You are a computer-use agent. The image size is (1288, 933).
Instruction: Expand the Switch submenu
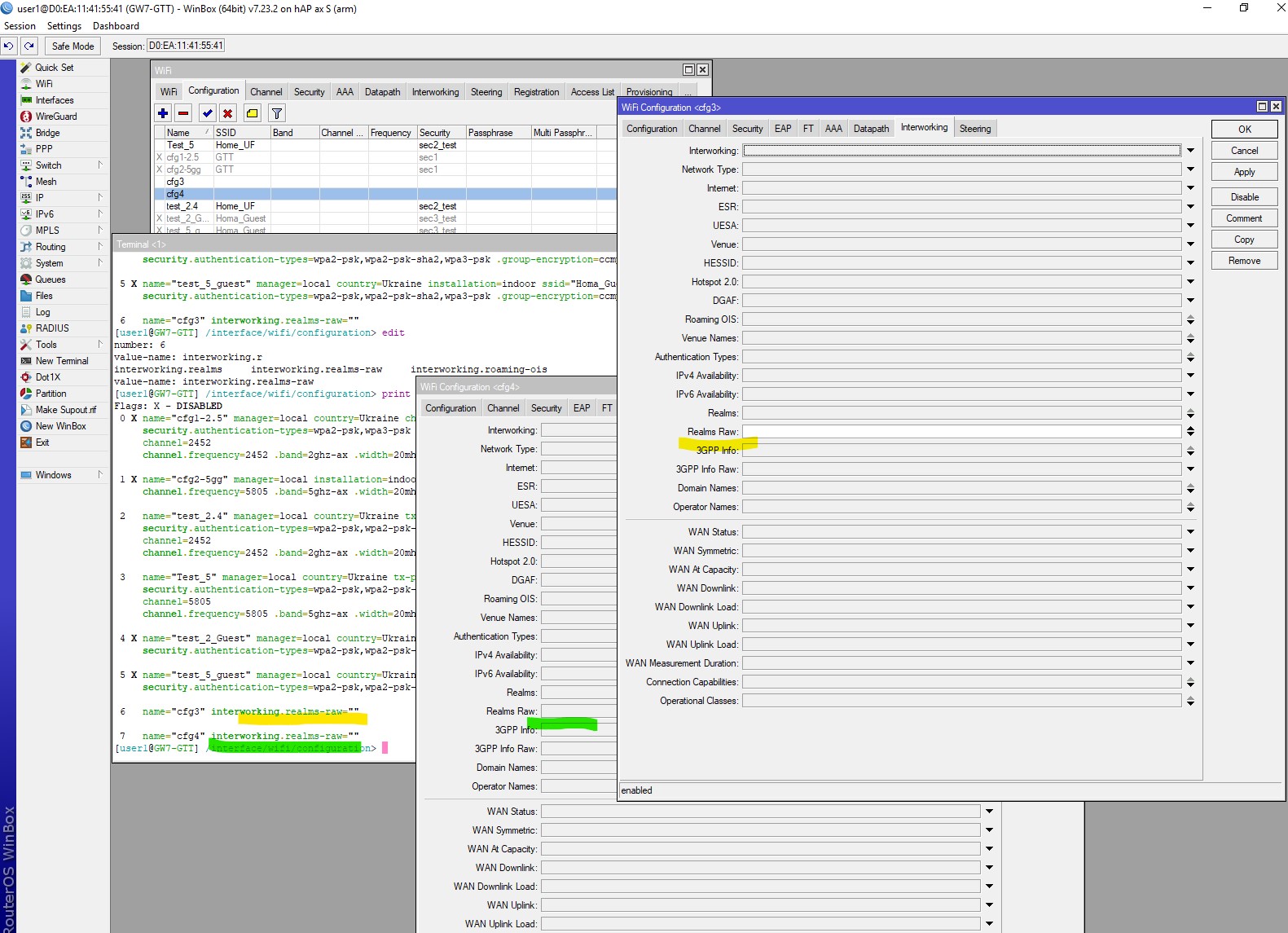[100, 165]
